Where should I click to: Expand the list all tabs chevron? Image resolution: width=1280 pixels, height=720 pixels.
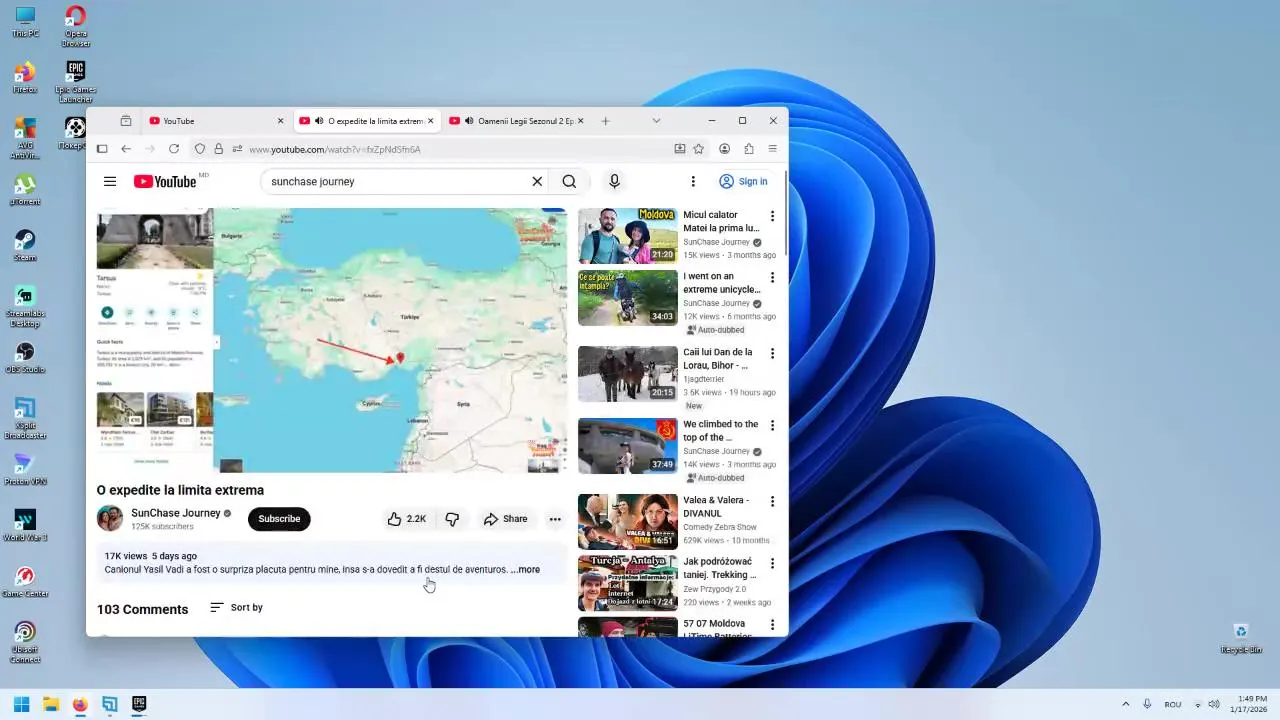click(x=656, y=121)
